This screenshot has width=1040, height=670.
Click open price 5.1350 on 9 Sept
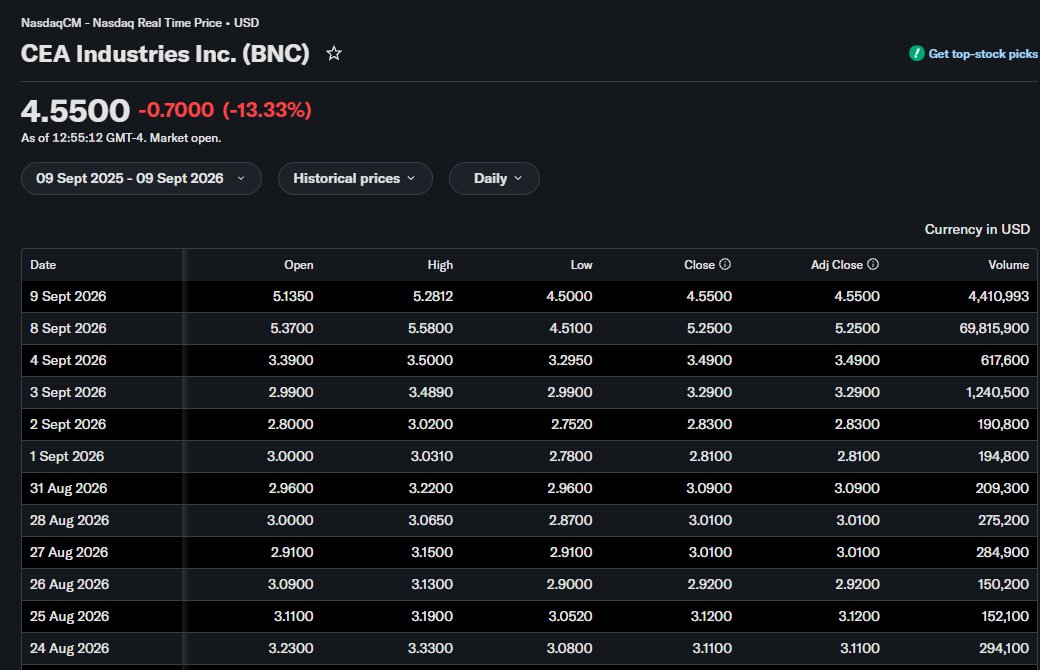click(x=292, y=297)
